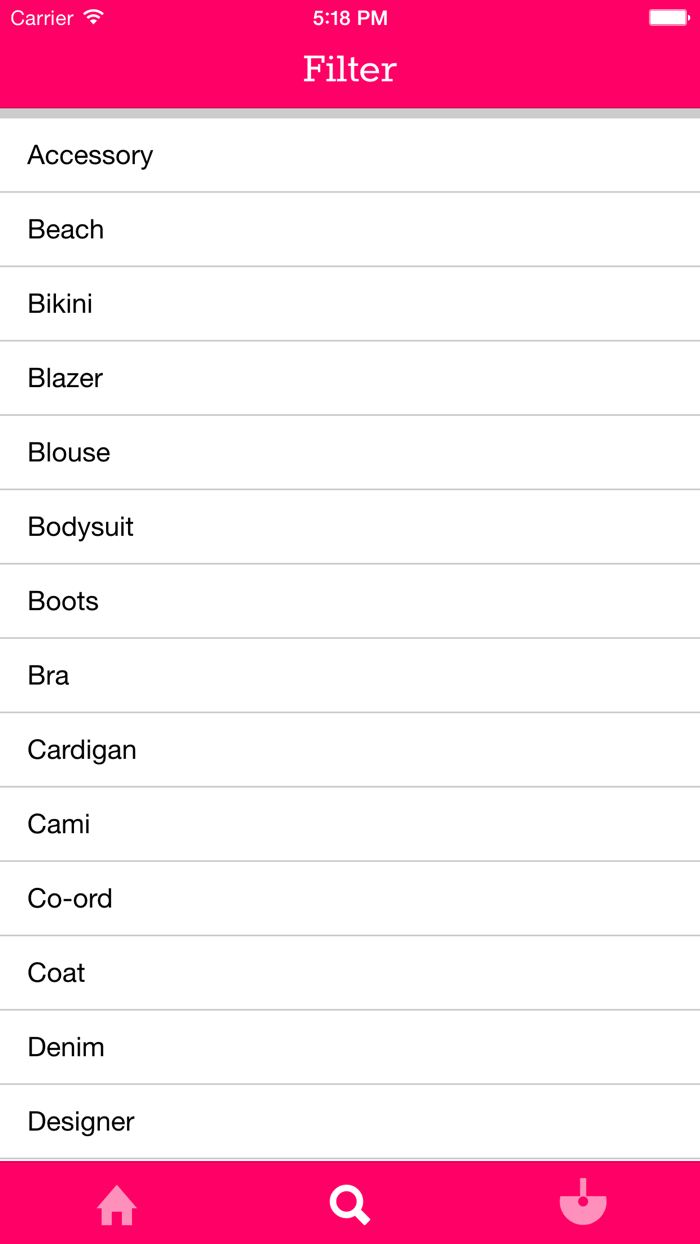The width and height of the screenshot is (700, 1244).
Task: Pick the Blazer filter option
Action: [x=350, y=378]
